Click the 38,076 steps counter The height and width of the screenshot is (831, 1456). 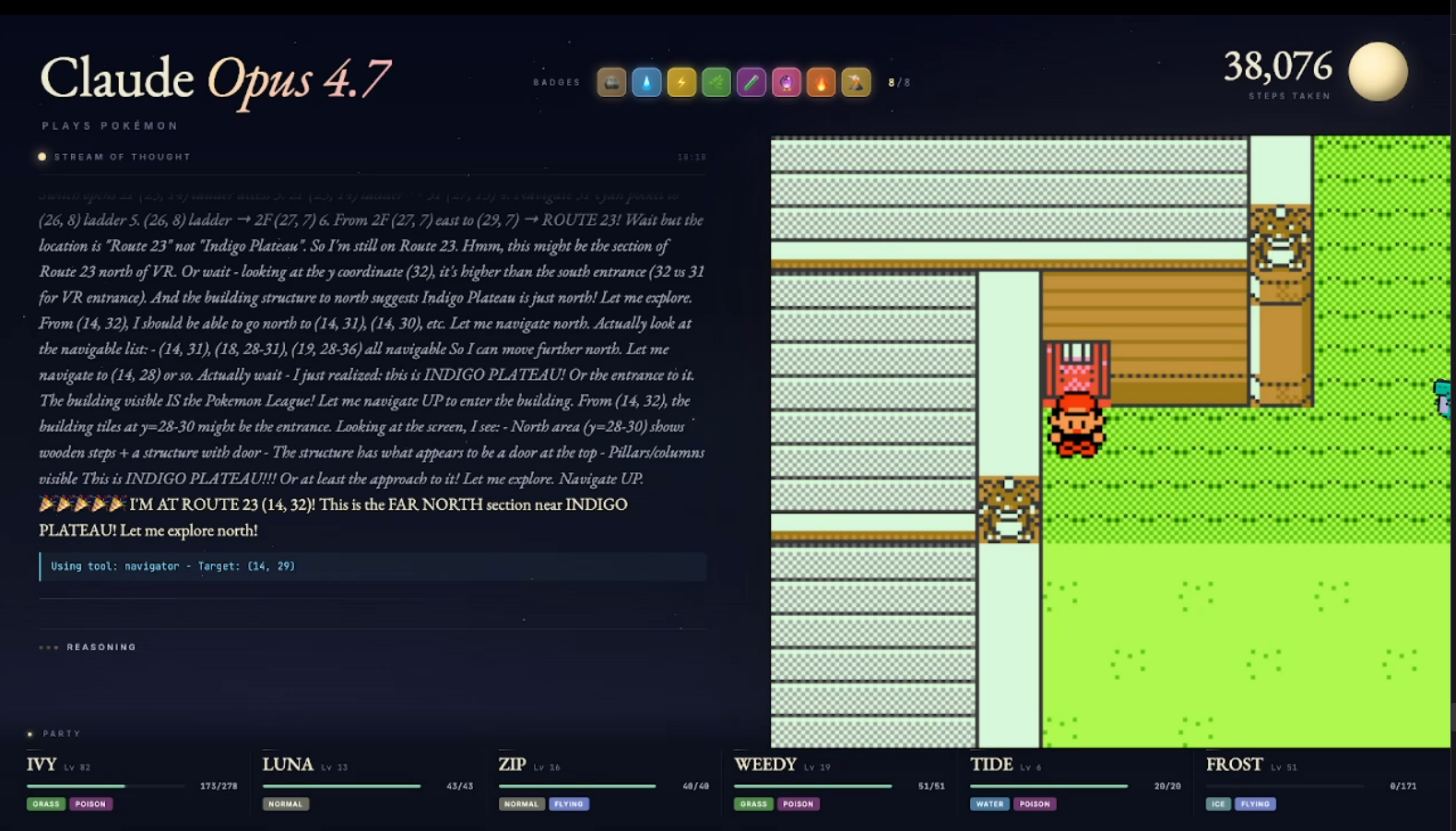coord(1278,66)
